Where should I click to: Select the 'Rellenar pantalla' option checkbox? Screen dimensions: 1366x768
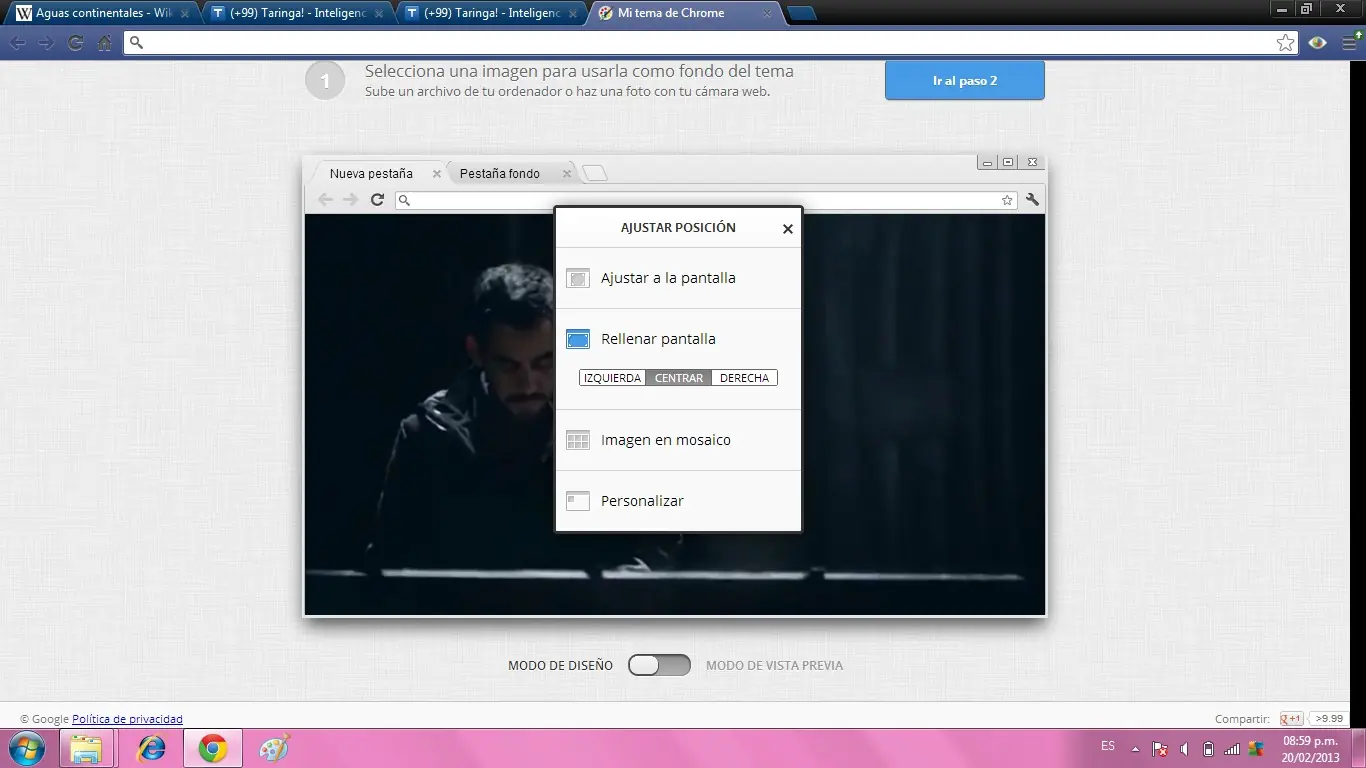[x=578, y=339]
